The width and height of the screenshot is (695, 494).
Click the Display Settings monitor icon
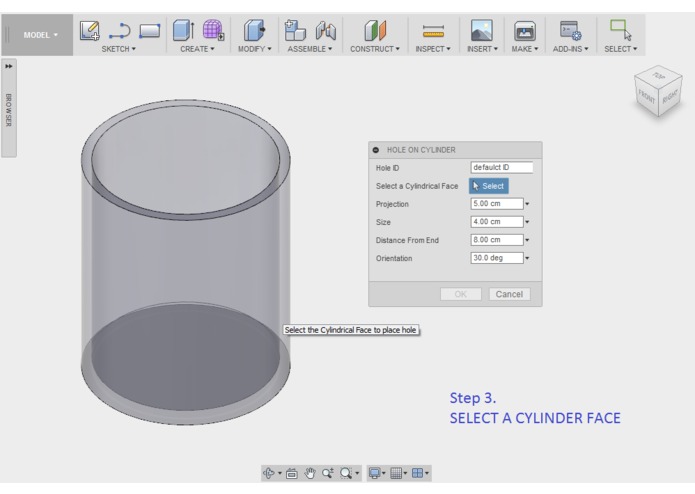pyautogui.click(x=375, y=473)
